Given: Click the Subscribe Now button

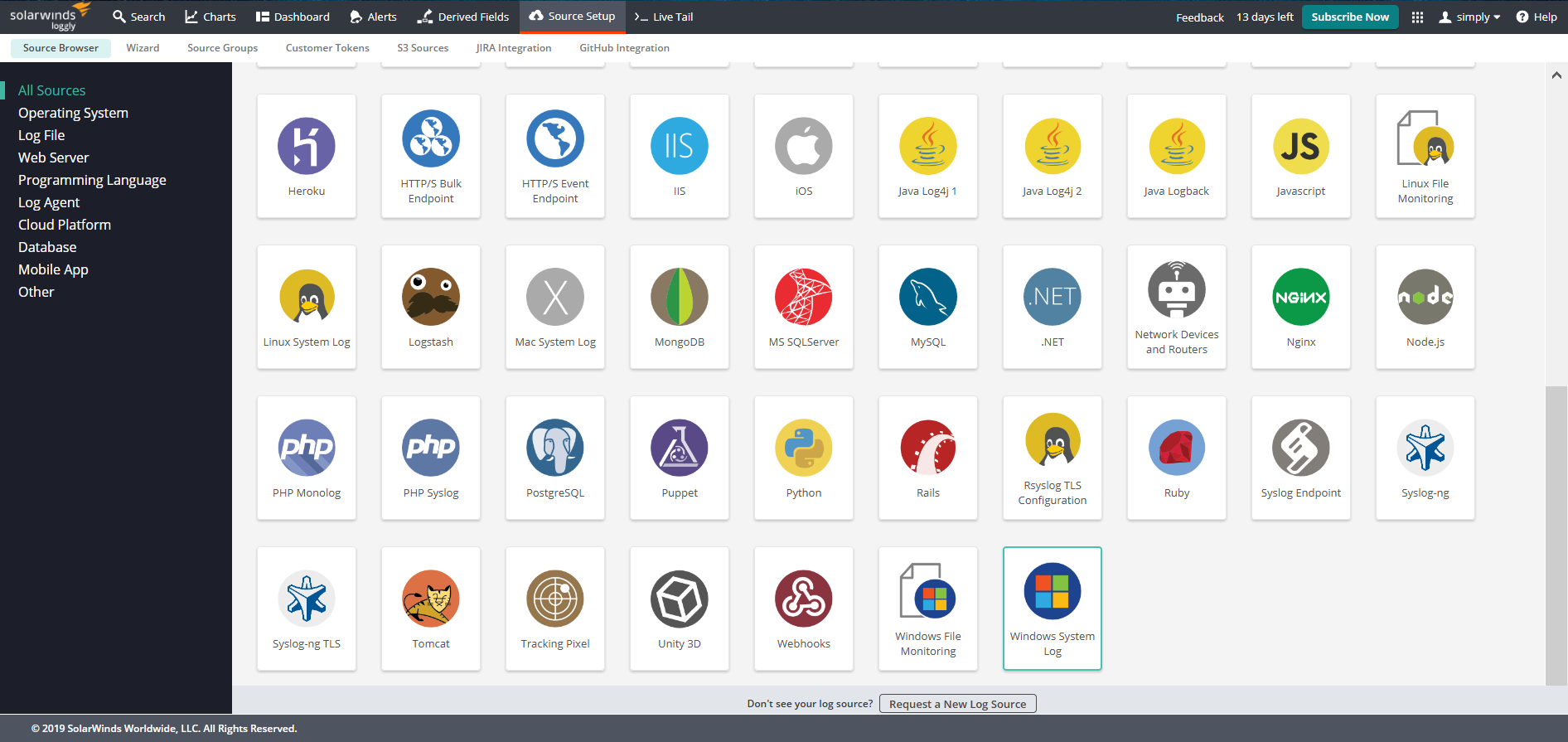Looking at the screenshot, I should [1350, 17].
